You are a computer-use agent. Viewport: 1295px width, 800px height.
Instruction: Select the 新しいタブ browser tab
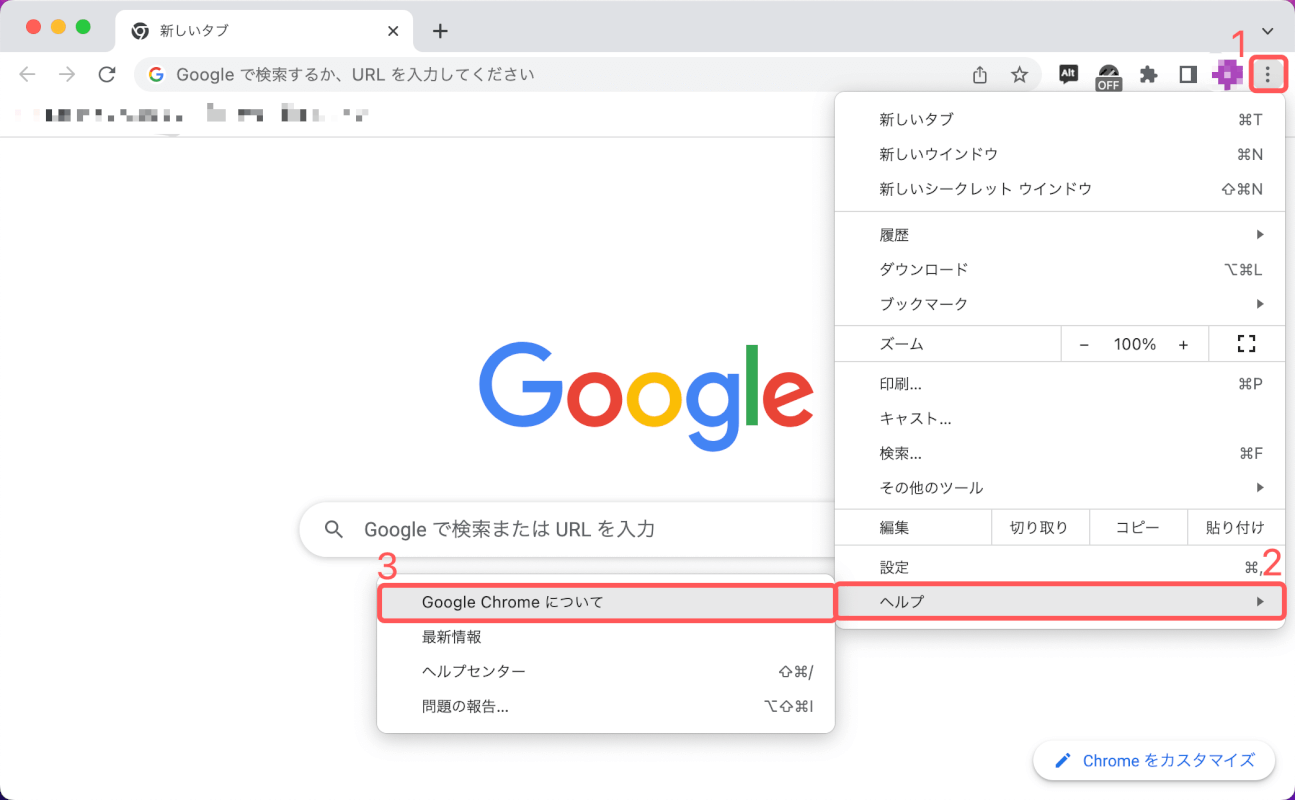coord(265,31)
